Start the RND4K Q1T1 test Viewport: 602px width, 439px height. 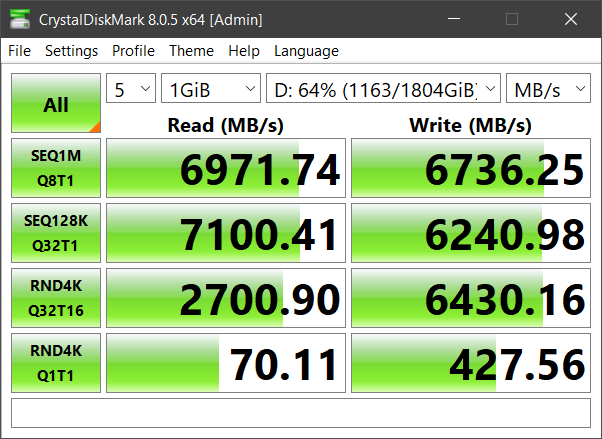tap(56, 363)
